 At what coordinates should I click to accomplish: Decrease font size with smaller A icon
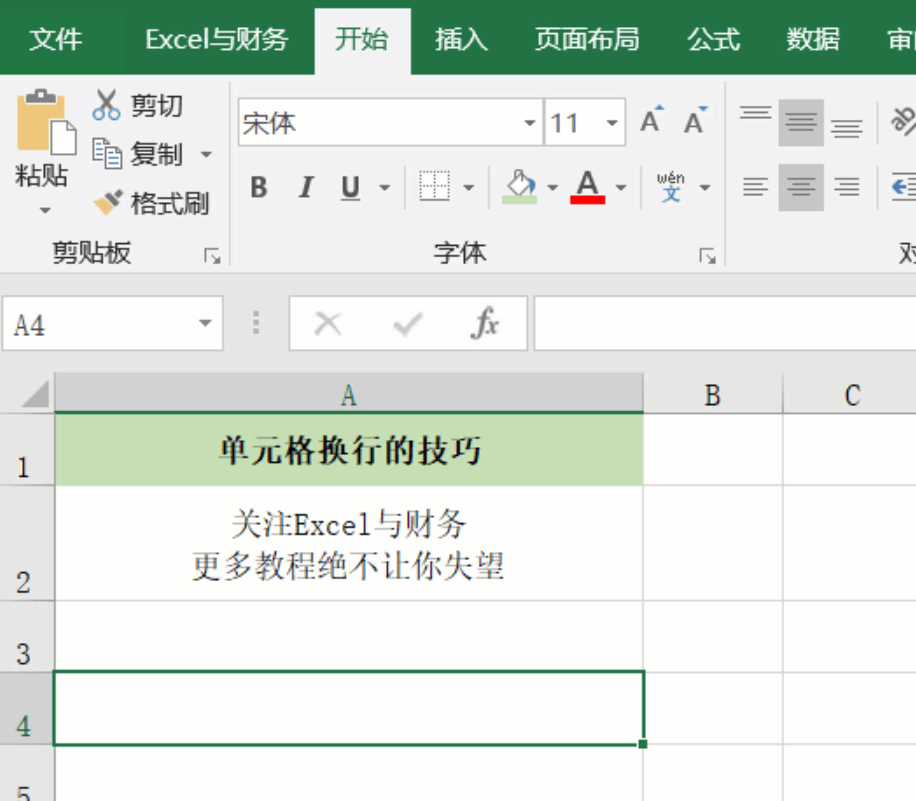tap(695, 120)
